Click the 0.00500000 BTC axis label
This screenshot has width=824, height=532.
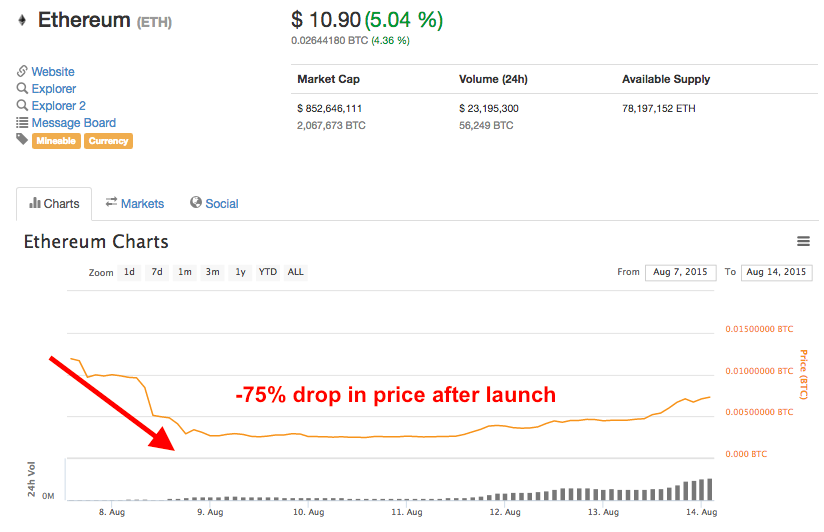tap(759, 412)
